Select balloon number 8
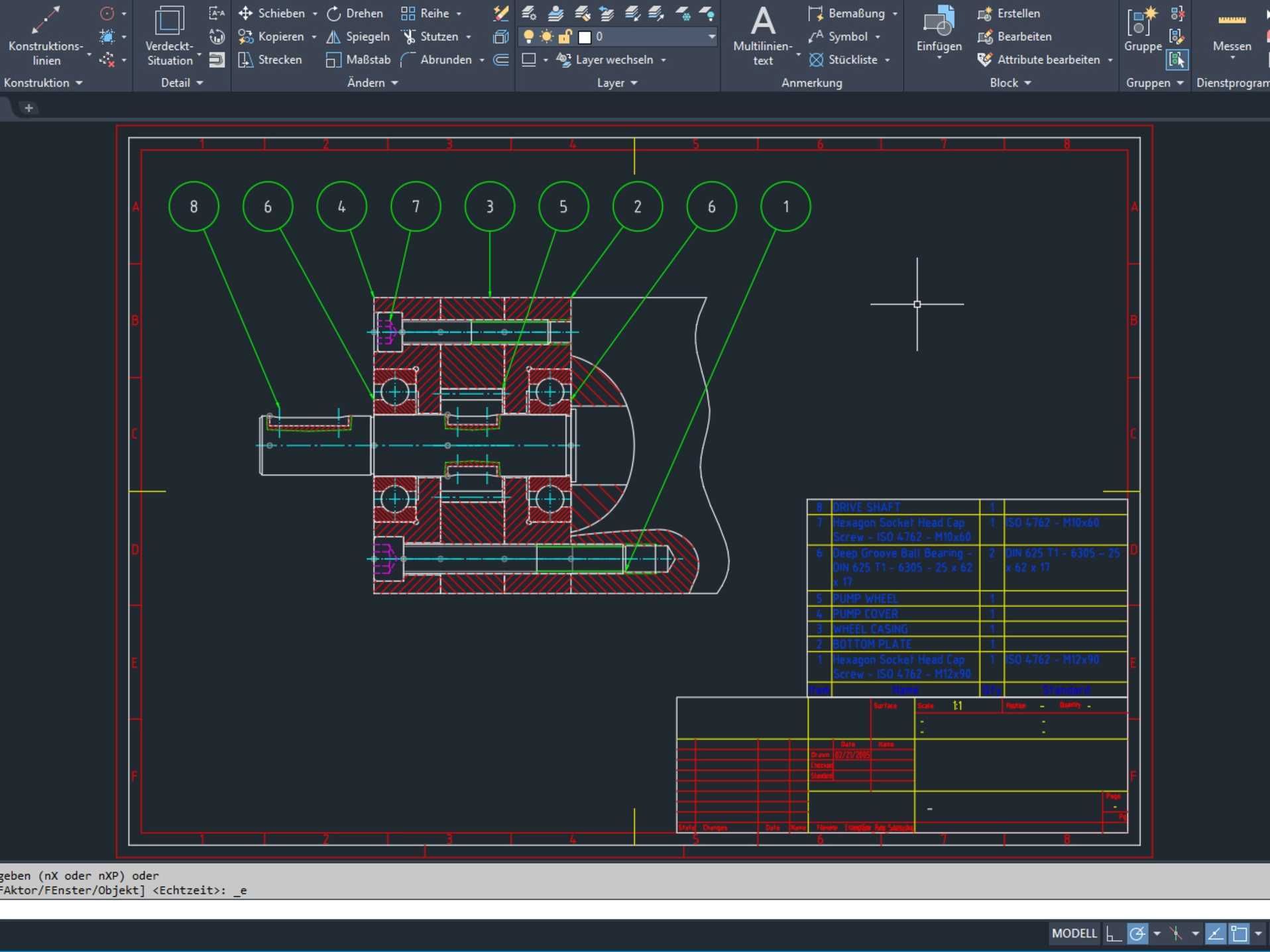 (194, 207)
